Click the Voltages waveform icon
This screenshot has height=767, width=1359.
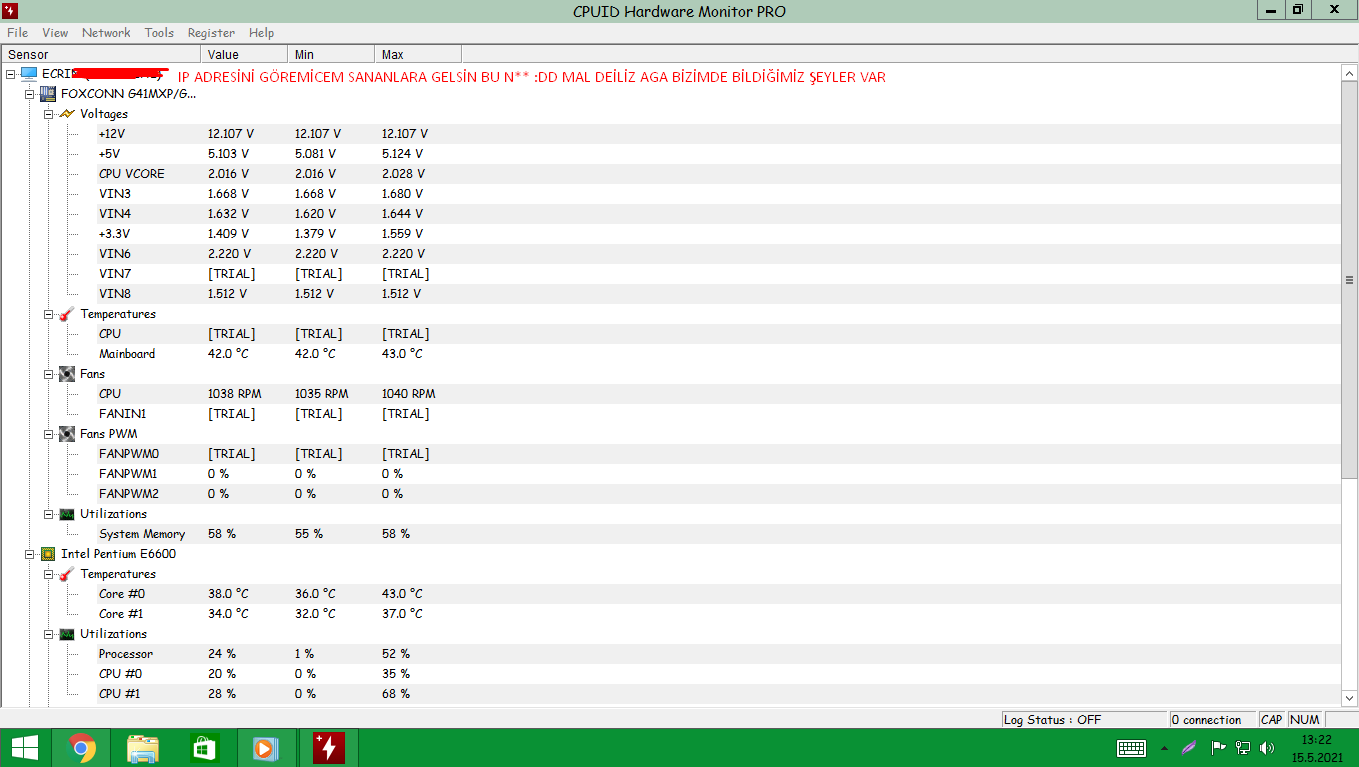67,114
